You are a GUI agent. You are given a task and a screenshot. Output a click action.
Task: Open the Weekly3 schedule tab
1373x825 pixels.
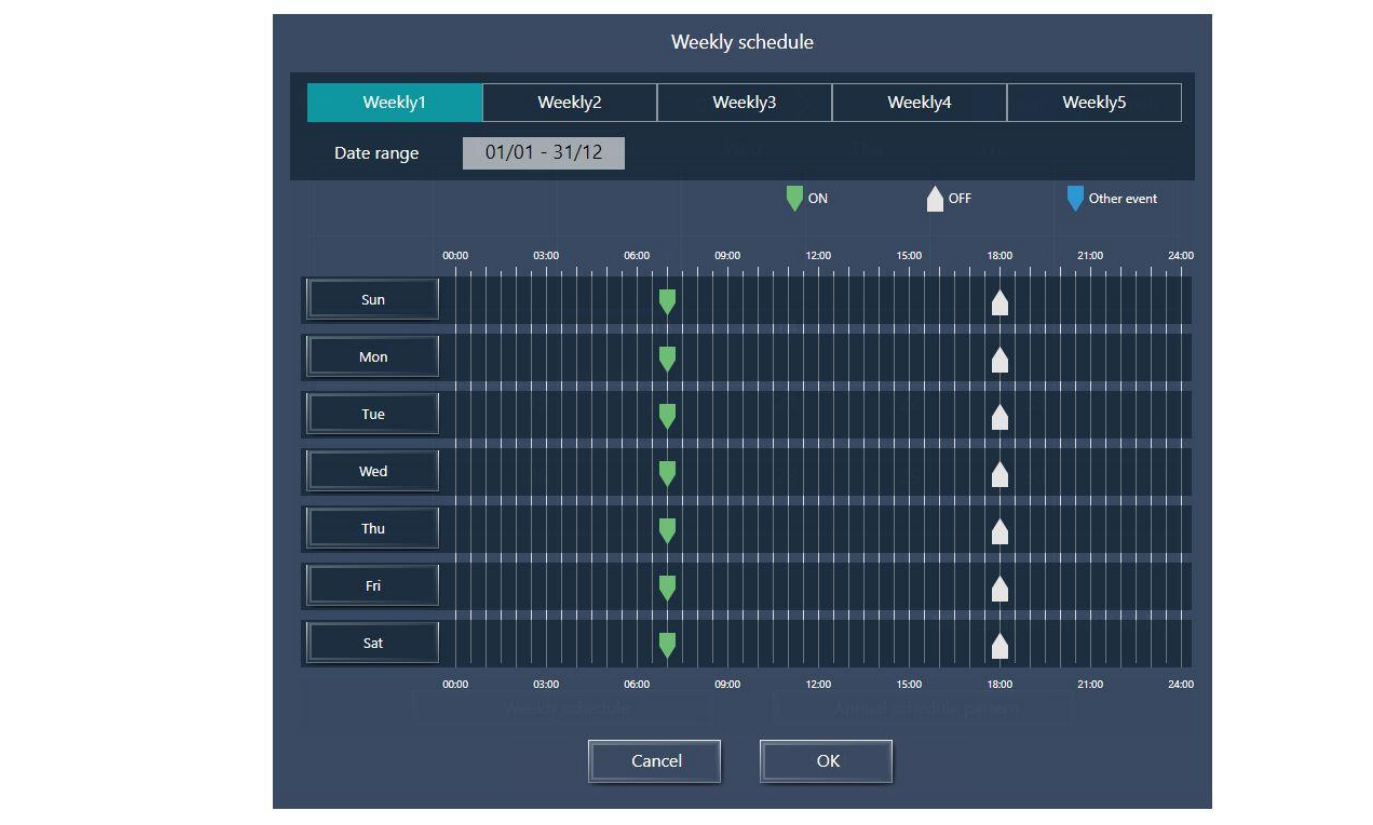tap(744, 102)
